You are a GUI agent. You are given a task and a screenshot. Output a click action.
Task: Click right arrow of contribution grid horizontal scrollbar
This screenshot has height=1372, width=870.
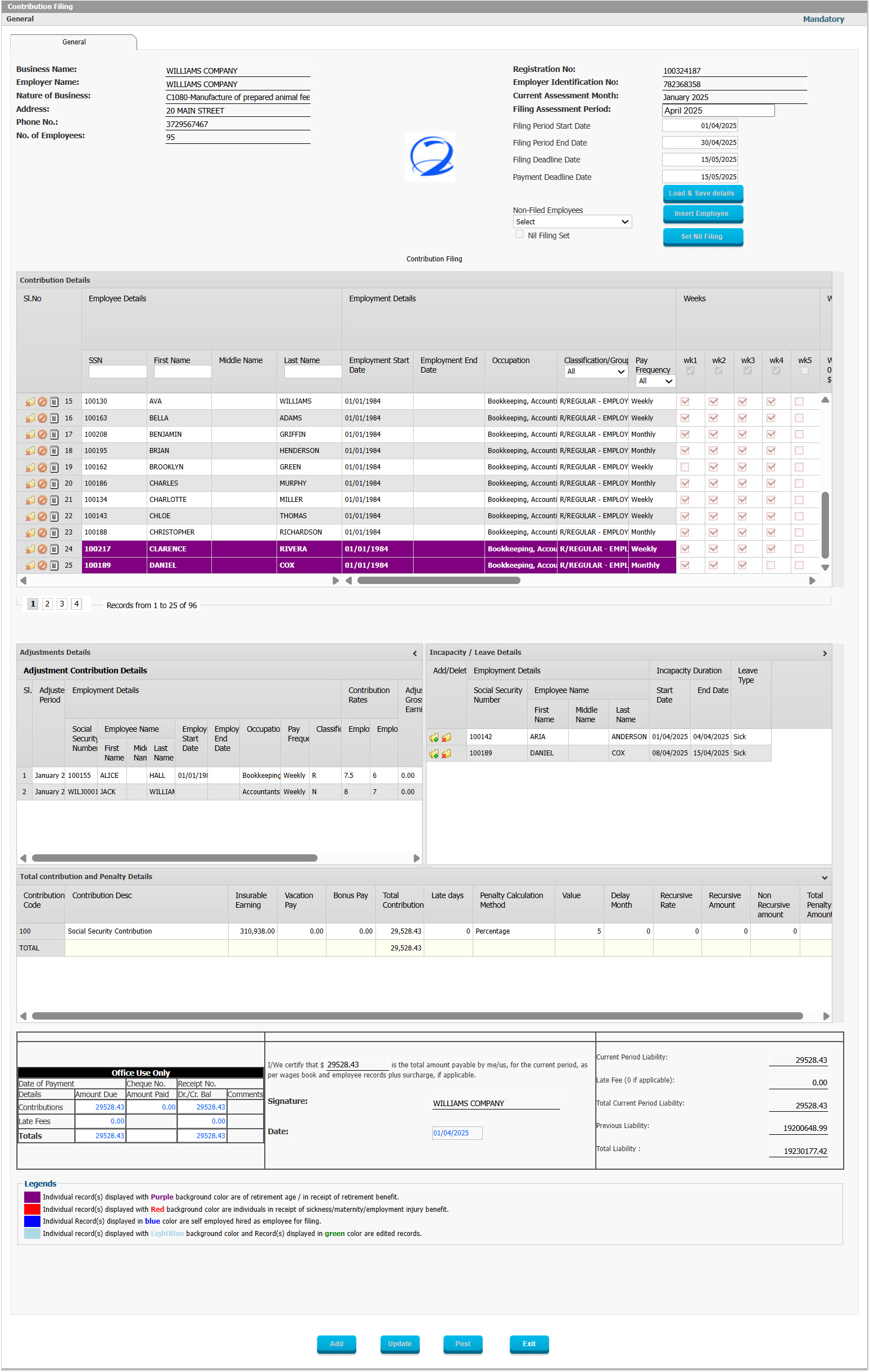pyautogui.click(x=812, y=581)
